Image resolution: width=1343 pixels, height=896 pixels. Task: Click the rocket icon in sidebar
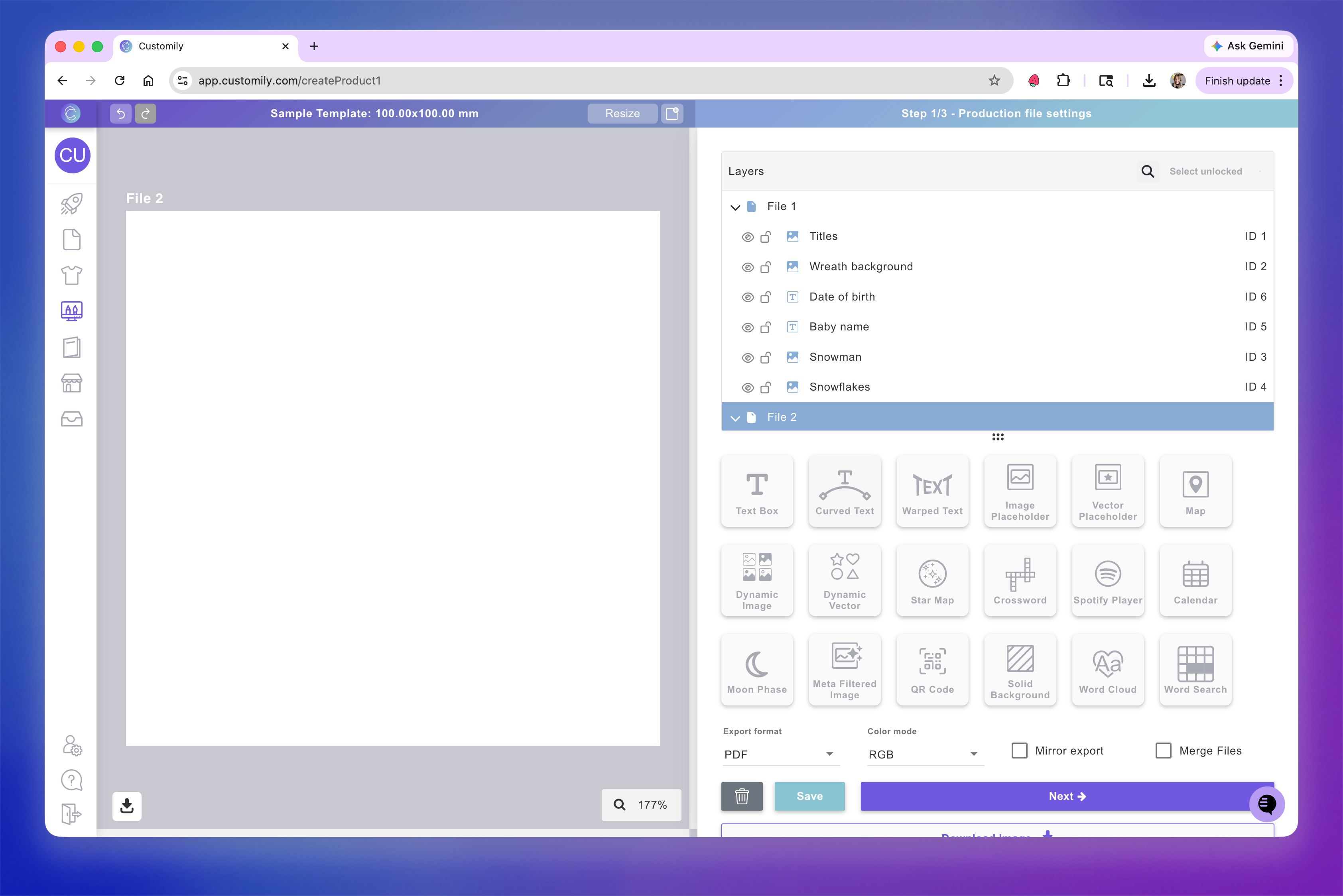(x=71, y=204)
